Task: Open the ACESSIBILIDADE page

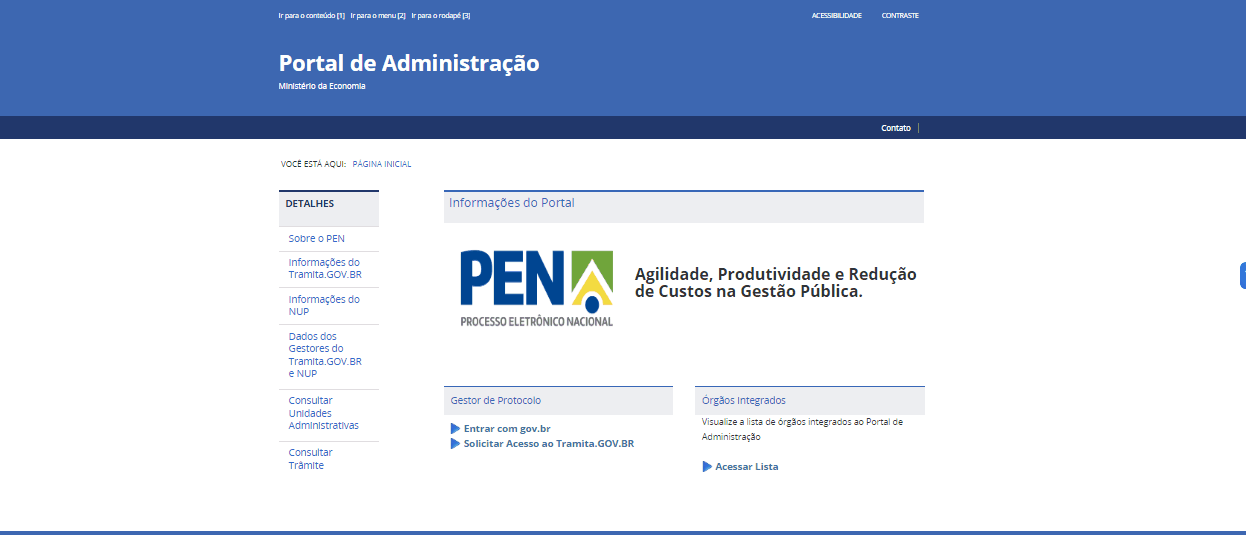Action: pos(836,16)
